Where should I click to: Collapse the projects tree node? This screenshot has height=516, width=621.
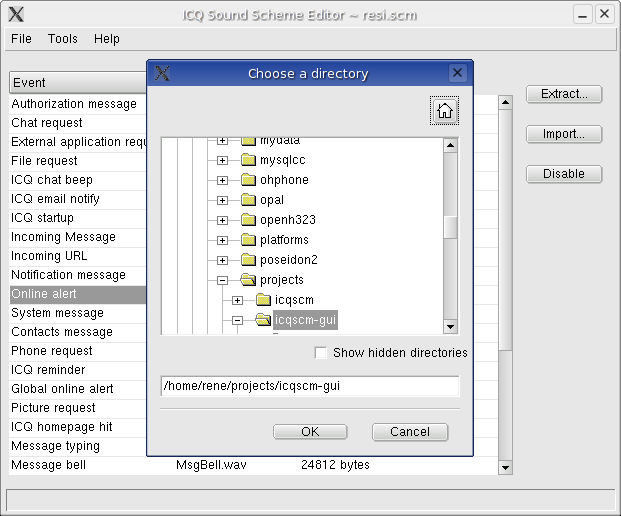point(222,280)
